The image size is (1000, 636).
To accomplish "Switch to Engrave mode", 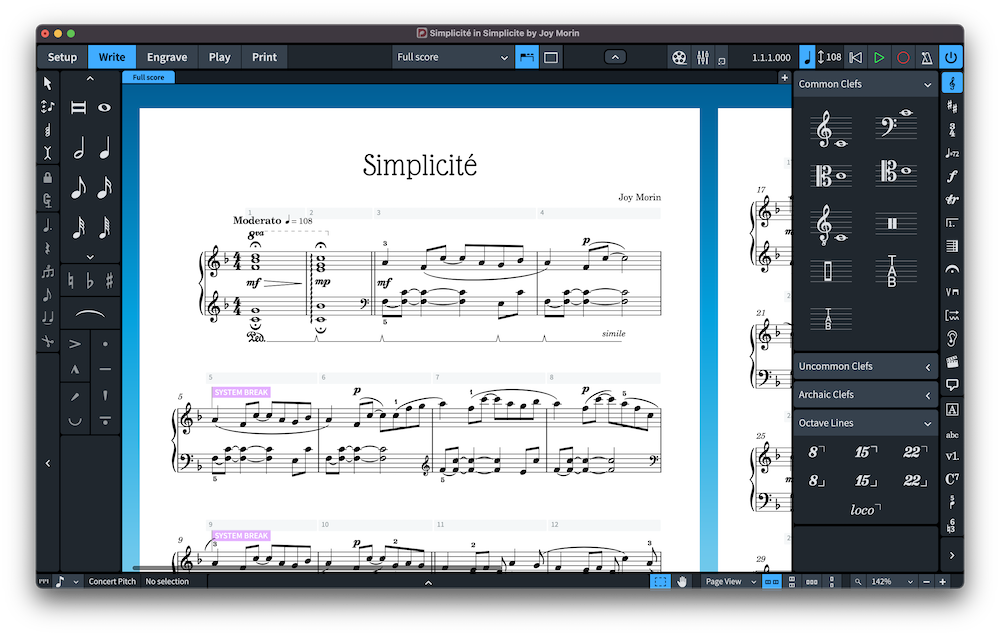I will (x=167, y=57).
